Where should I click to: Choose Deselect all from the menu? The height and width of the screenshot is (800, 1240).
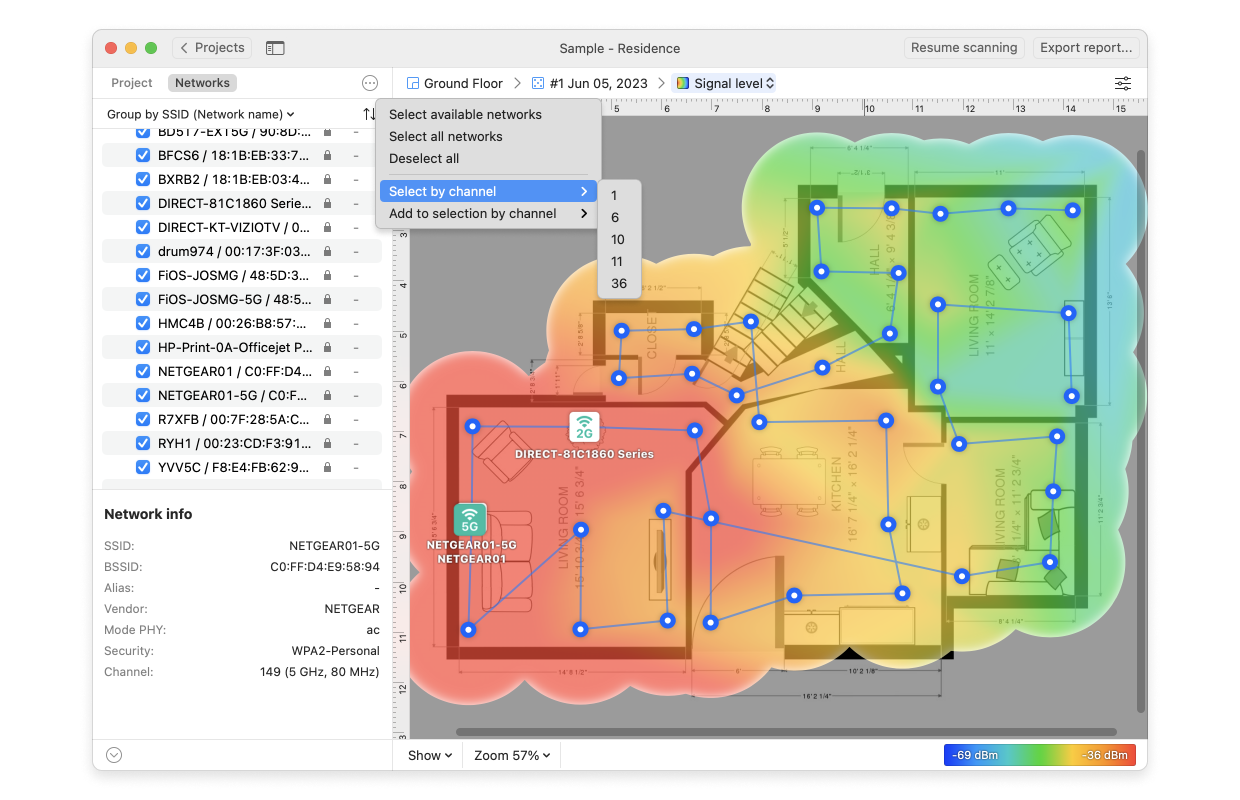click(424, 158)
